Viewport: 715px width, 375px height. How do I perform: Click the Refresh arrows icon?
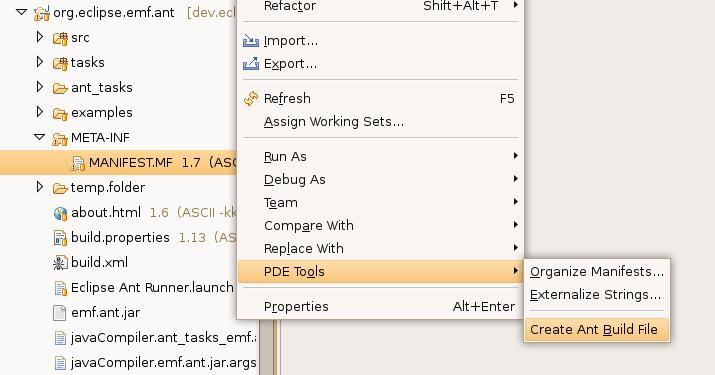pyautogui.click(x=251, y=98)
